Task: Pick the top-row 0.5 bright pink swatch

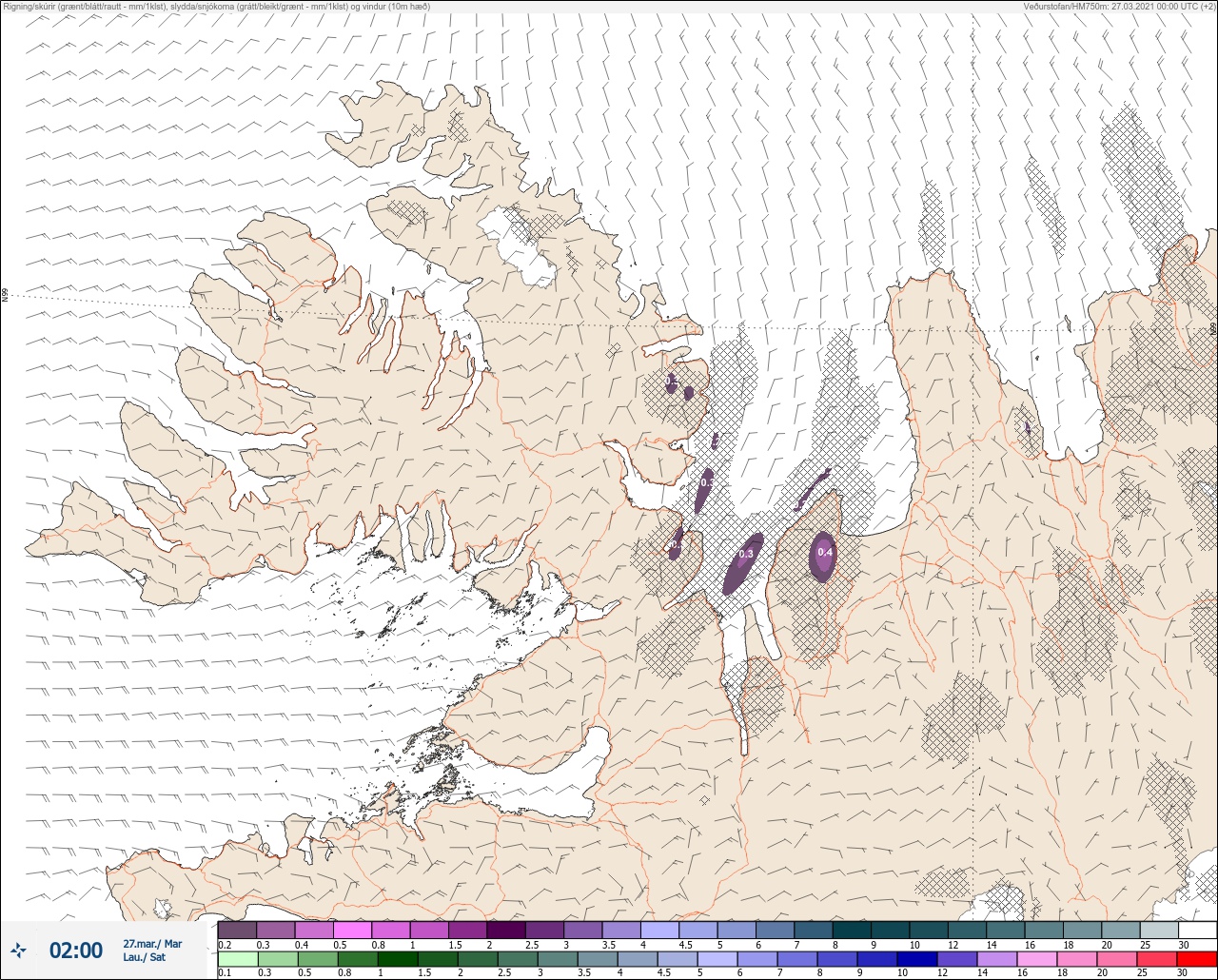Action: [352, 930]
